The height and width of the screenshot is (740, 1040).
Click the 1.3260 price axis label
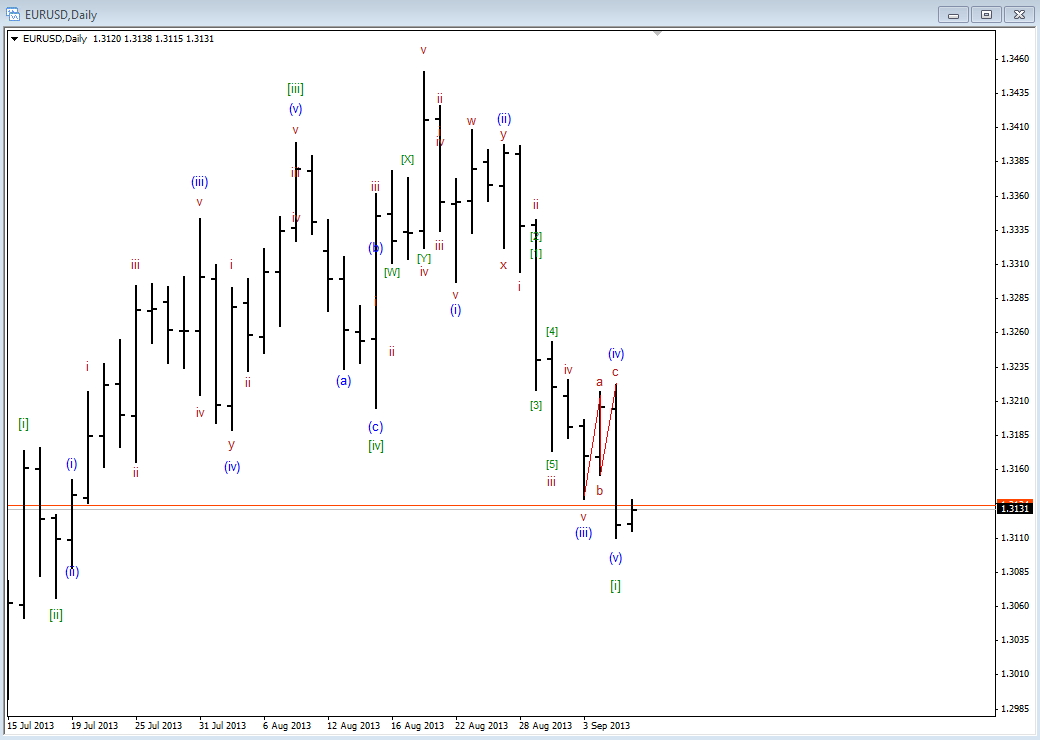(1015, 332)
